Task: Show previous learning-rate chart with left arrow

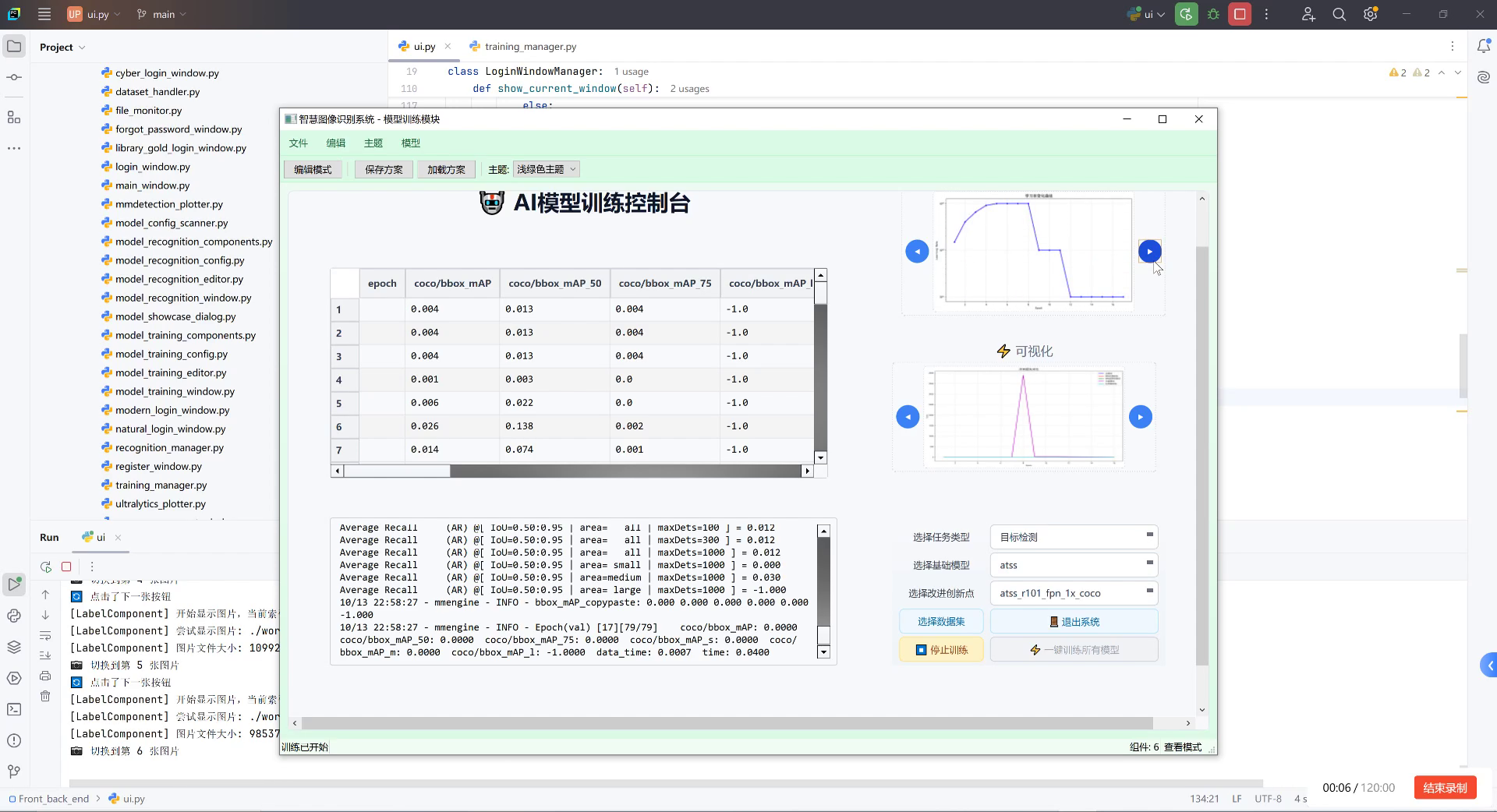Action: [917, 251]
